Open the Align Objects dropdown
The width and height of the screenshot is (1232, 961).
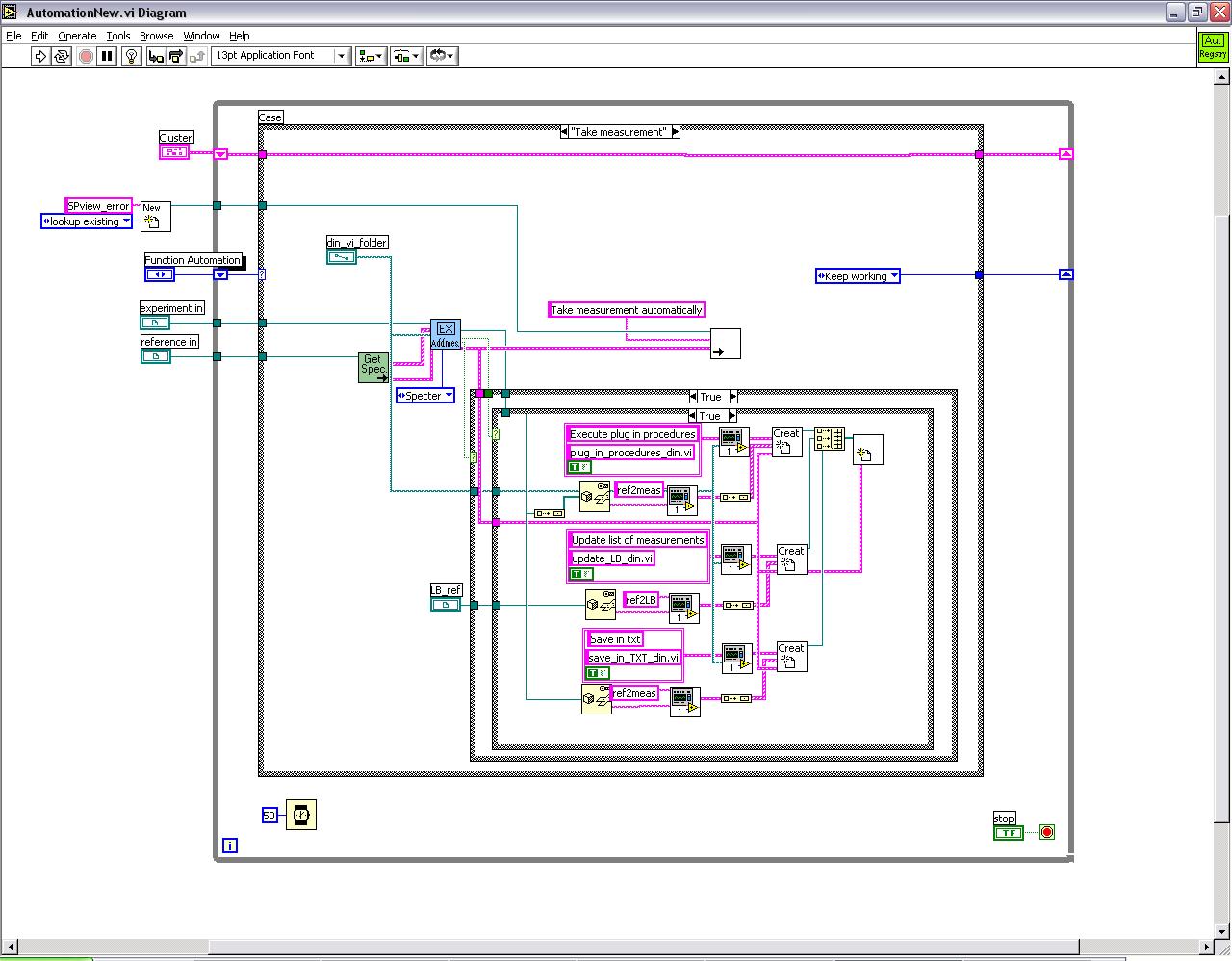click(x=371, y=56)
